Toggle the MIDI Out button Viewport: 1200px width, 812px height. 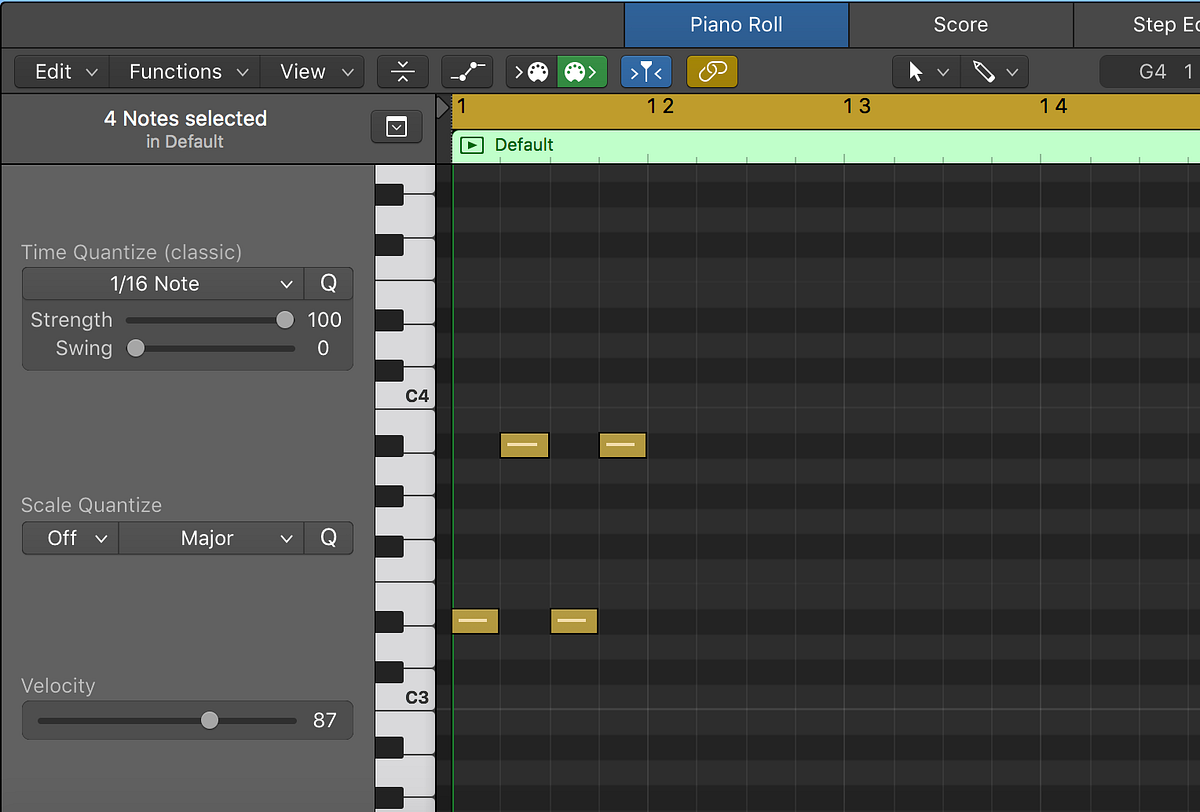[x=582, y=72]
